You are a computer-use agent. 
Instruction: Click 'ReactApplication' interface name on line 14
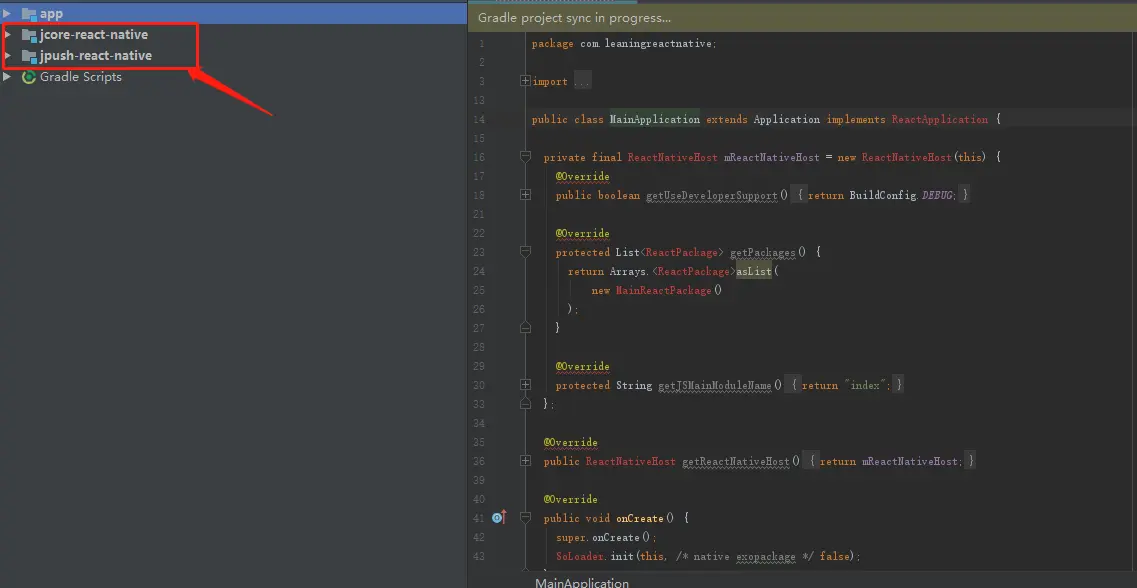[940, 120]
